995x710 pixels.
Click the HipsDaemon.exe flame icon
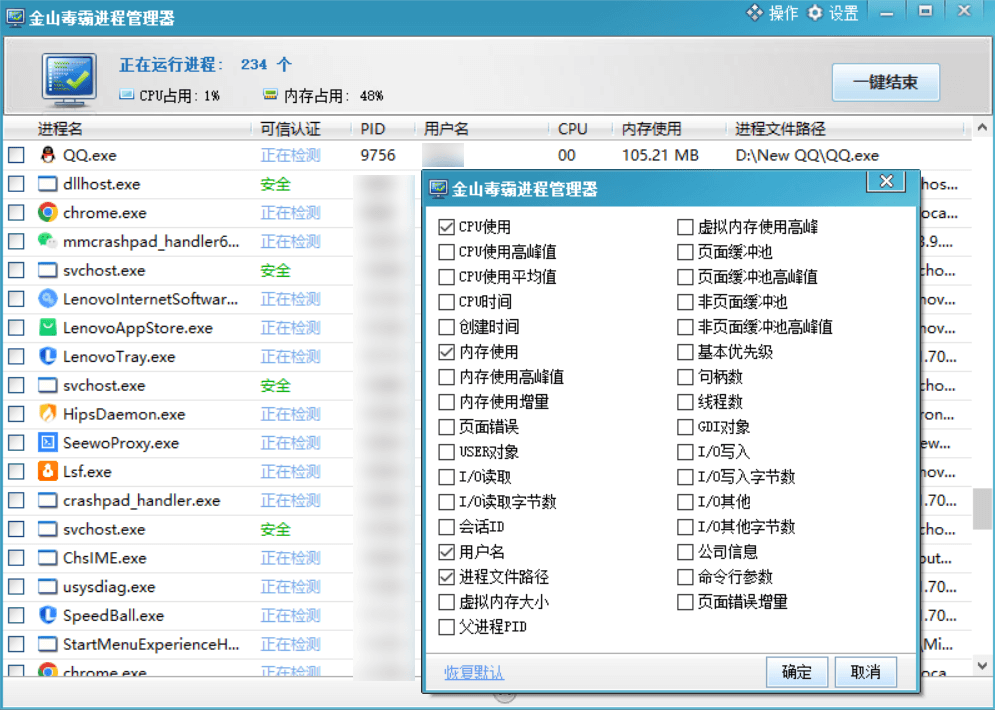(48, 414)
